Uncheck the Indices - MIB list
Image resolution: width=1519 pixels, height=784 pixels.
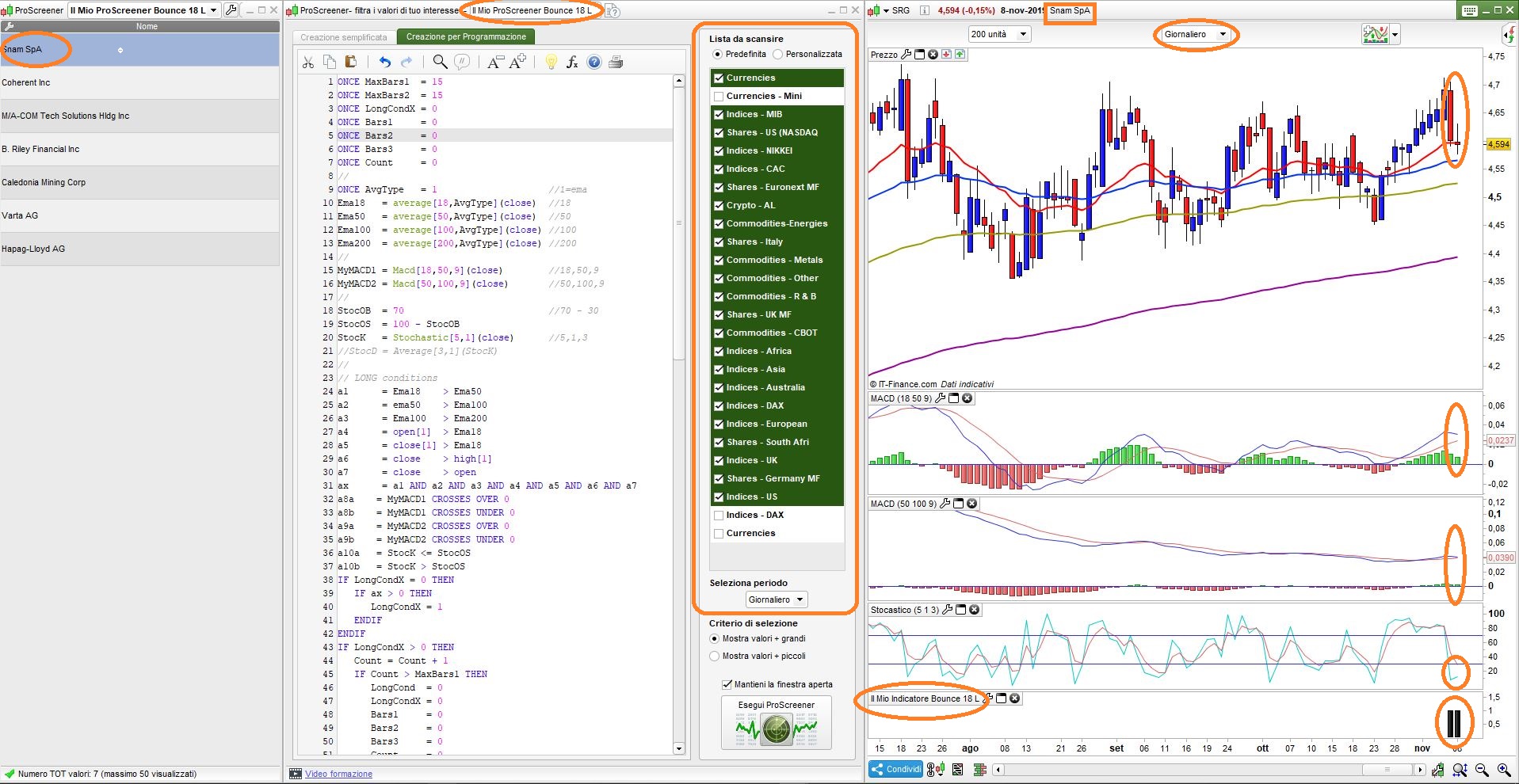coord(719,114)
